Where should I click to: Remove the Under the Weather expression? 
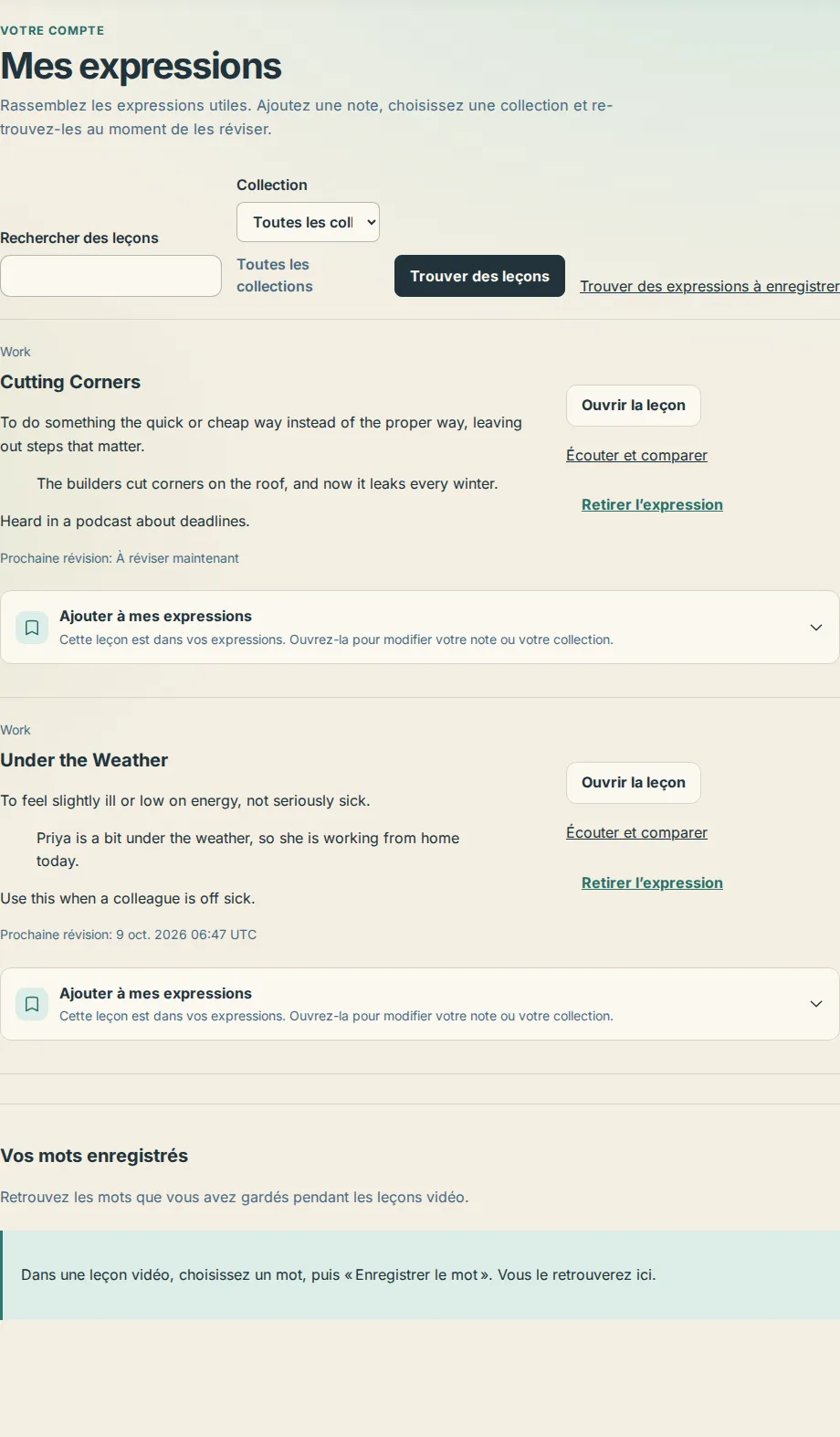(652, 882)
